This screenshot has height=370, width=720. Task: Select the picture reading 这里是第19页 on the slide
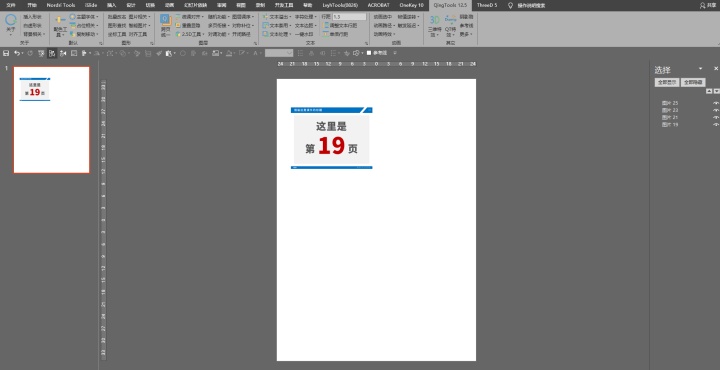[332, 138]
